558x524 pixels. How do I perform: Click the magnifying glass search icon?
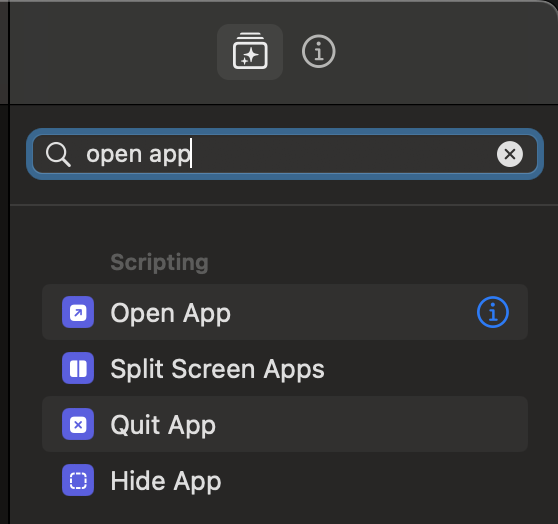[58, 154]
